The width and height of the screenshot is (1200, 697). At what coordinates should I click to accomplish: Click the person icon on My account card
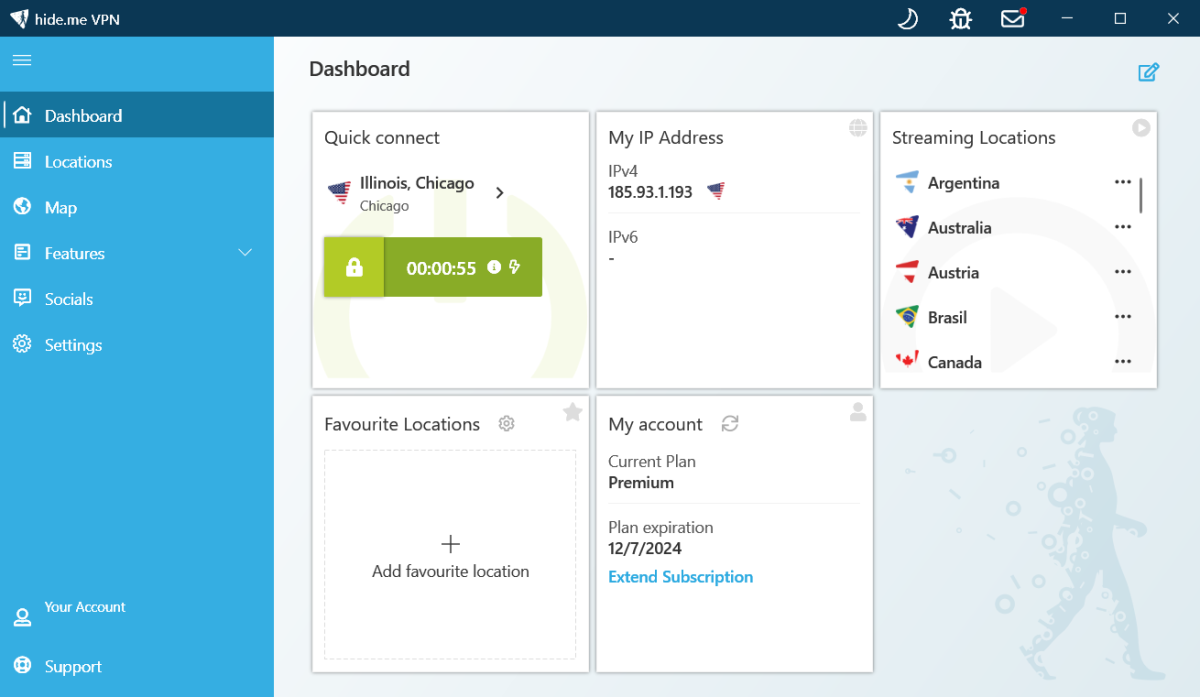tap(857, 411)
